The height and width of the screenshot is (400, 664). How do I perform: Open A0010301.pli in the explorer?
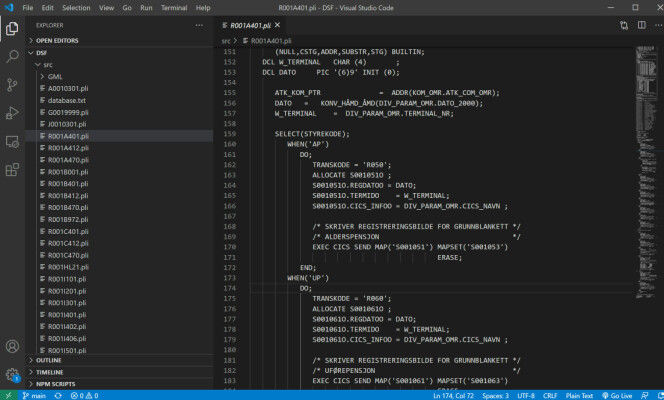pos(119,88)
